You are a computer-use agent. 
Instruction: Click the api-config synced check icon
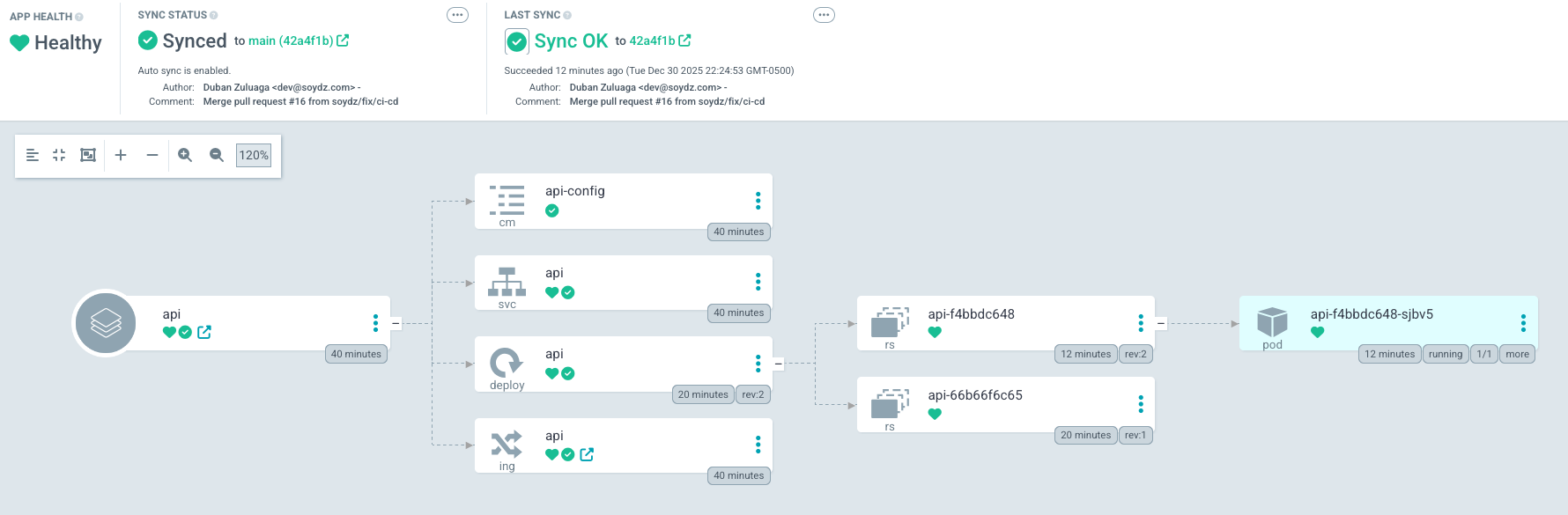[552, 210]
